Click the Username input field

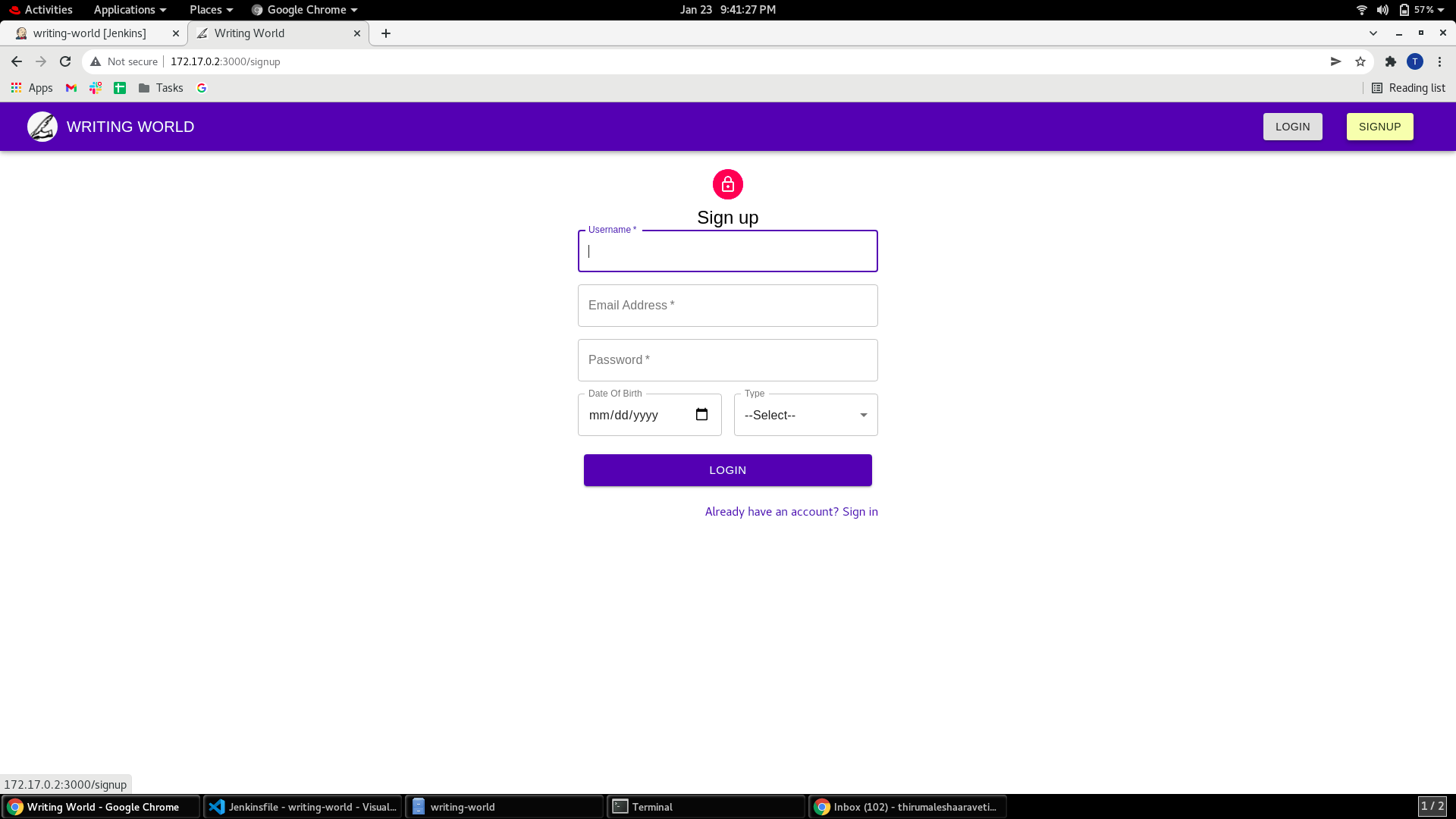click(x=728, y=250)
